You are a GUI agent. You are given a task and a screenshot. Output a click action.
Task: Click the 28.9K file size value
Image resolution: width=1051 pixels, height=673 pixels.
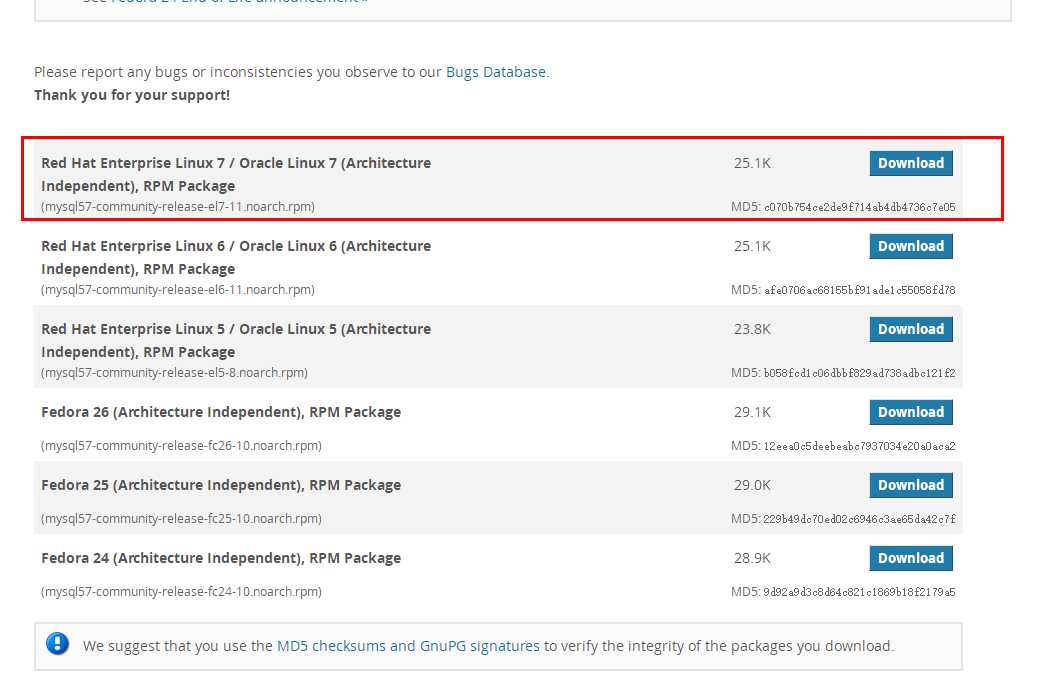(752, 558)
